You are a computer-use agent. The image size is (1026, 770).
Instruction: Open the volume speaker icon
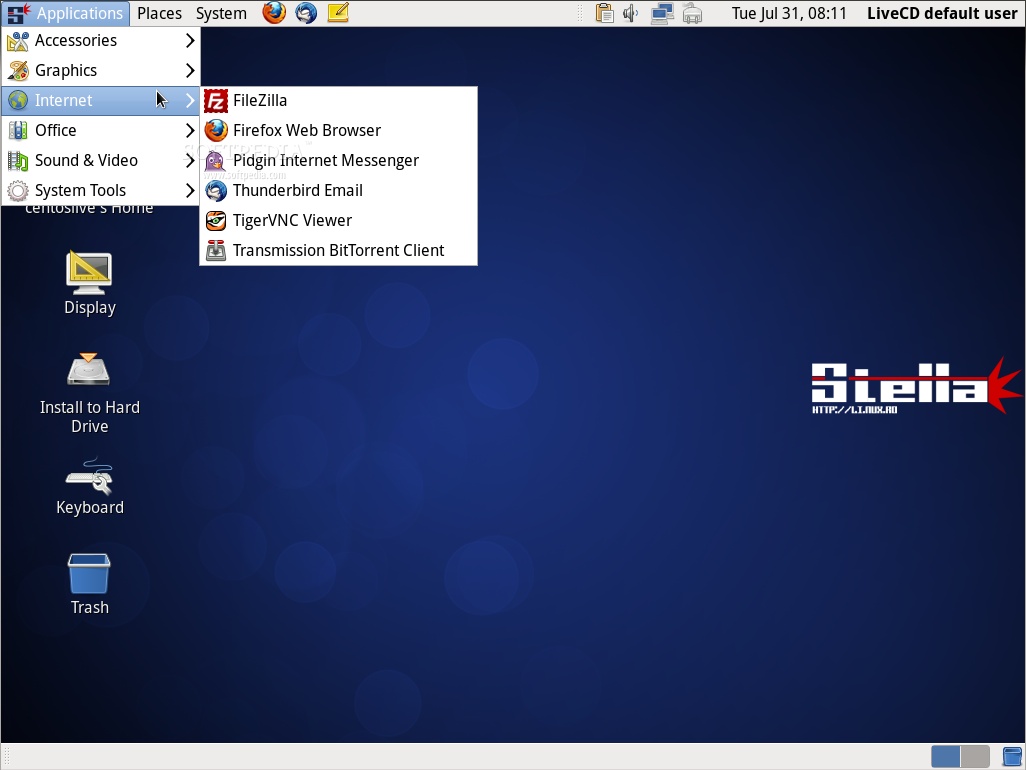coord(631,13)
